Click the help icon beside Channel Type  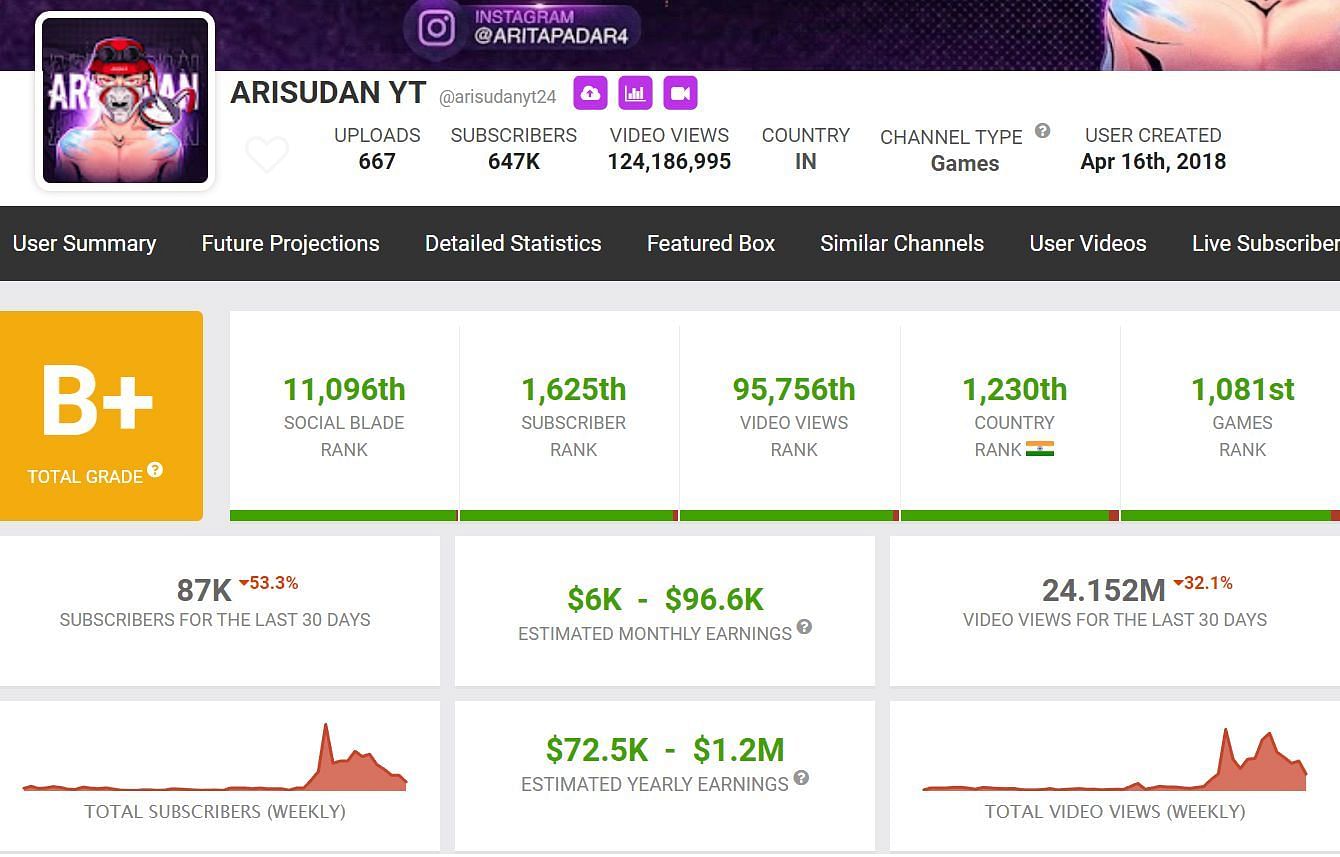[x=1042, y=131]
